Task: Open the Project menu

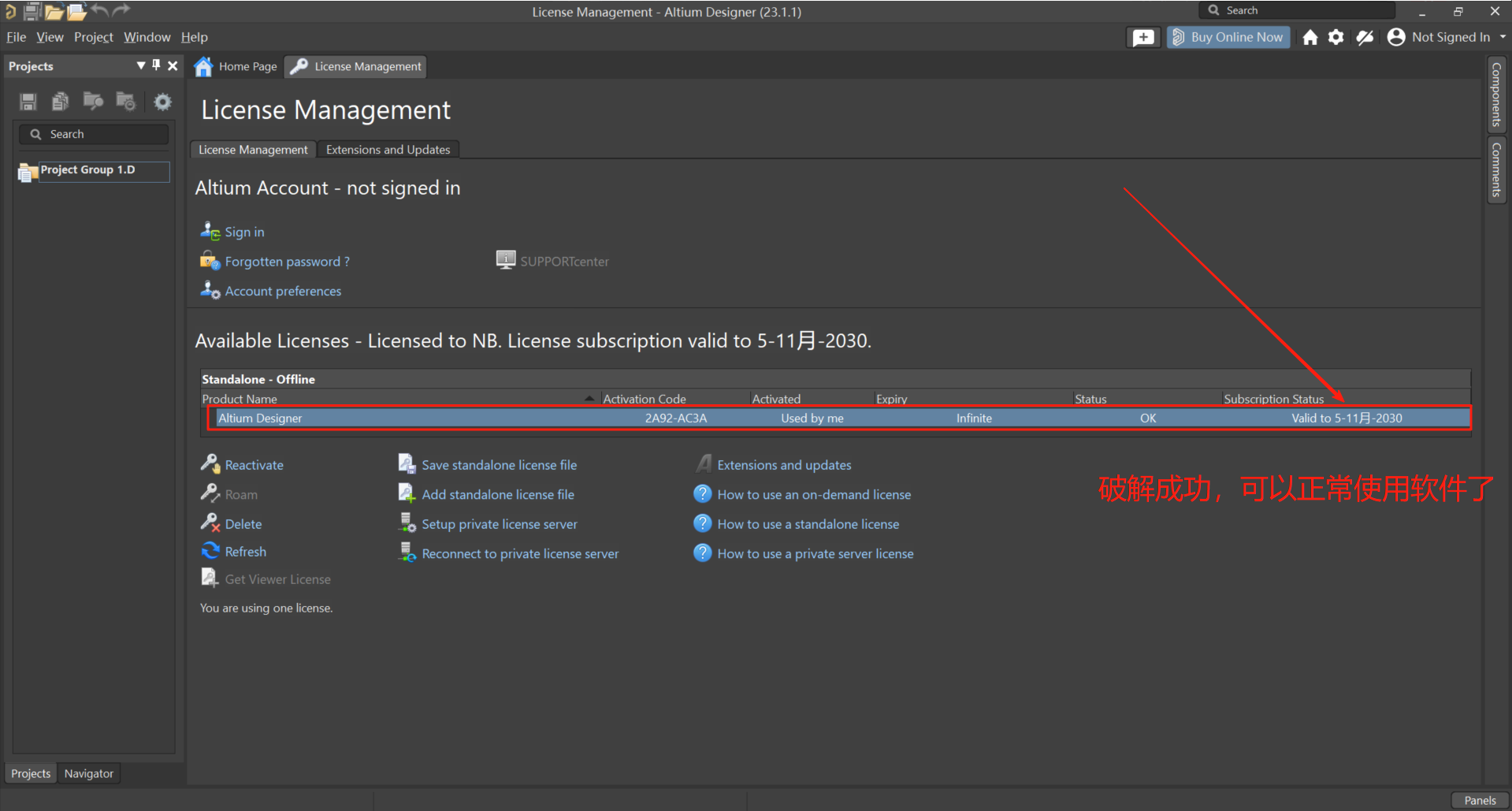Action: click(94, 37)
